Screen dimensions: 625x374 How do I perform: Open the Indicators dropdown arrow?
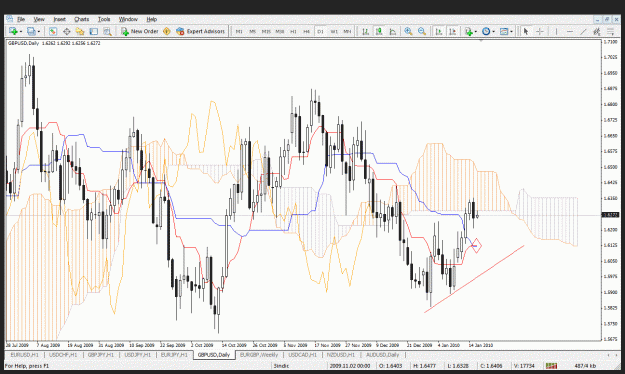click(476, 31)
